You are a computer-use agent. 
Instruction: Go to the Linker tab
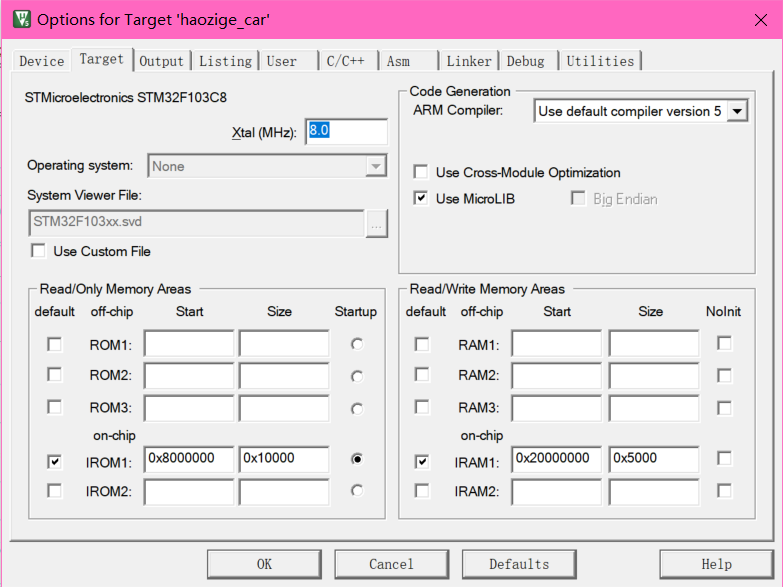pos(468,61)
